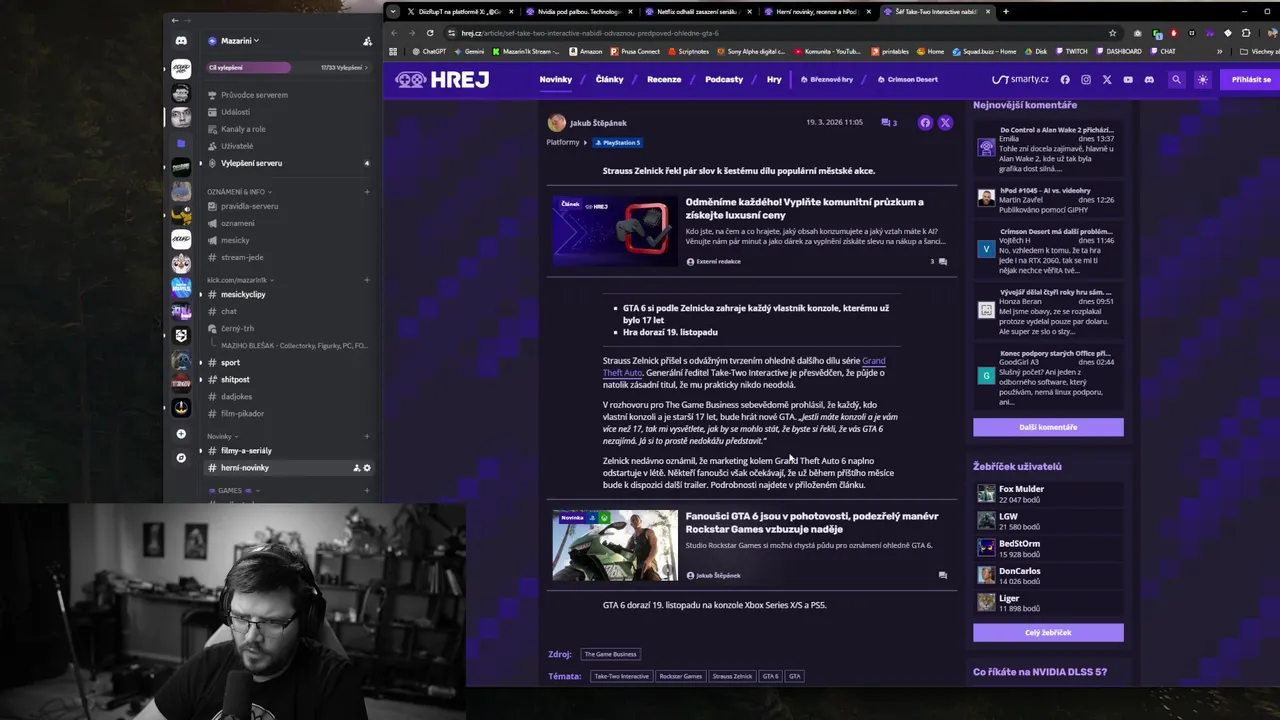Open new browser tab plus button
Viewport: 1280px width, 720px height.
click(x=1005, y=12)
